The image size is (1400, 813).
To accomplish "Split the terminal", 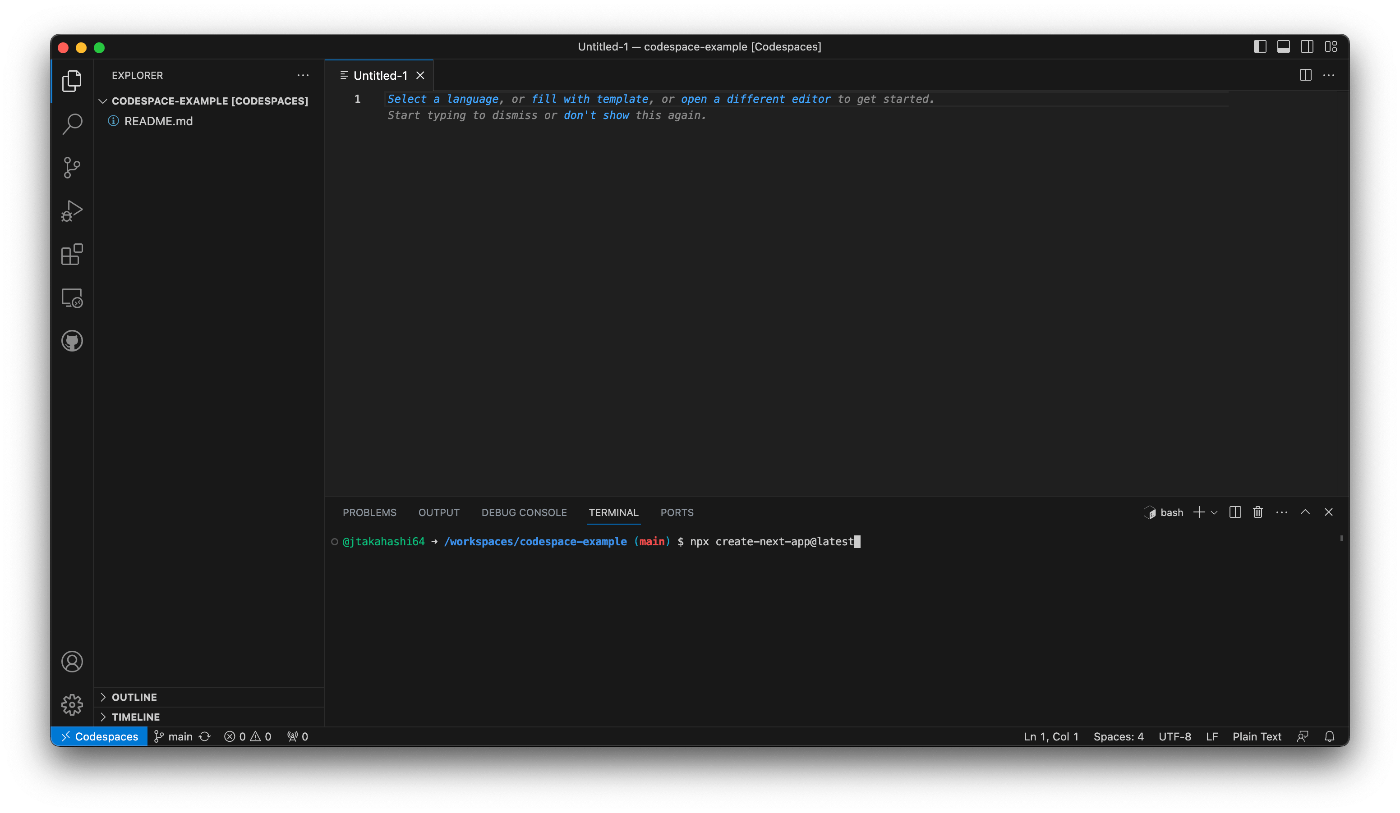I will [x=1235, y=512].
